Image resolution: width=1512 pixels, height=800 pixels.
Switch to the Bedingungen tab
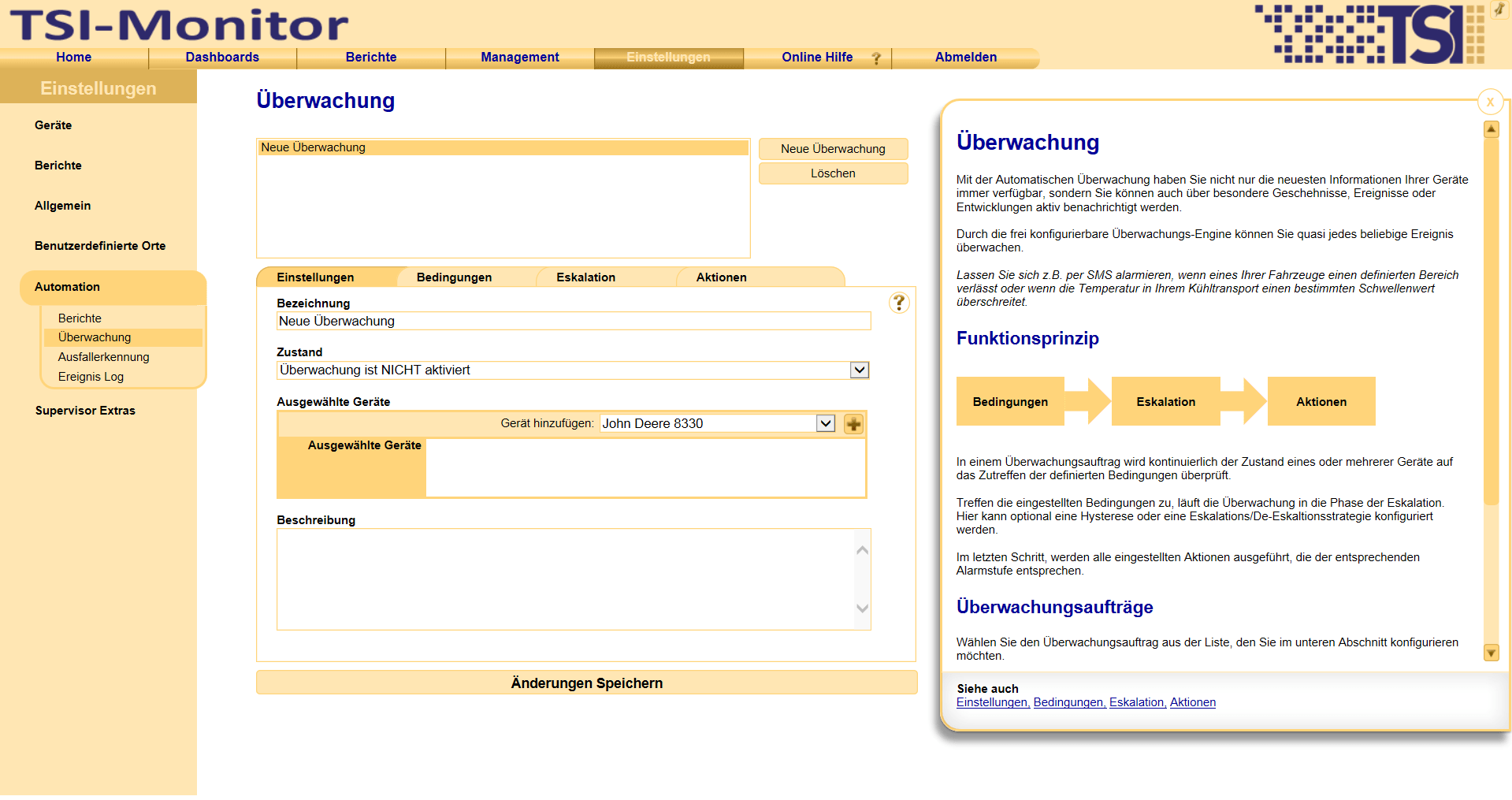455,277
